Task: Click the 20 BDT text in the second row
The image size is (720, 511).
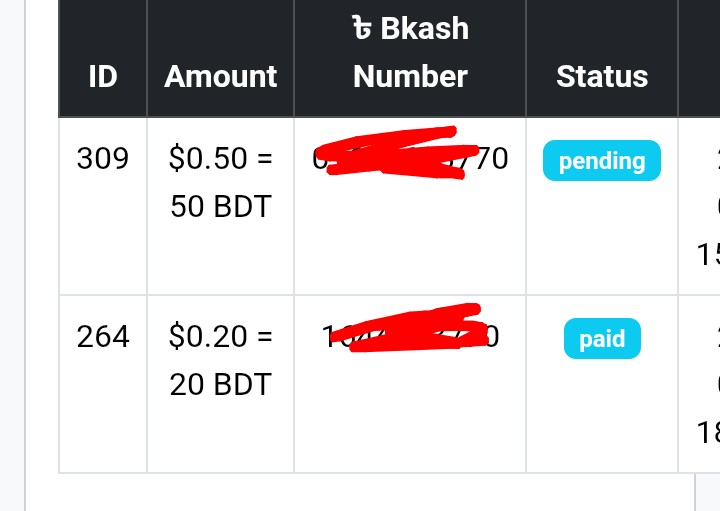Action: [221, 384]
